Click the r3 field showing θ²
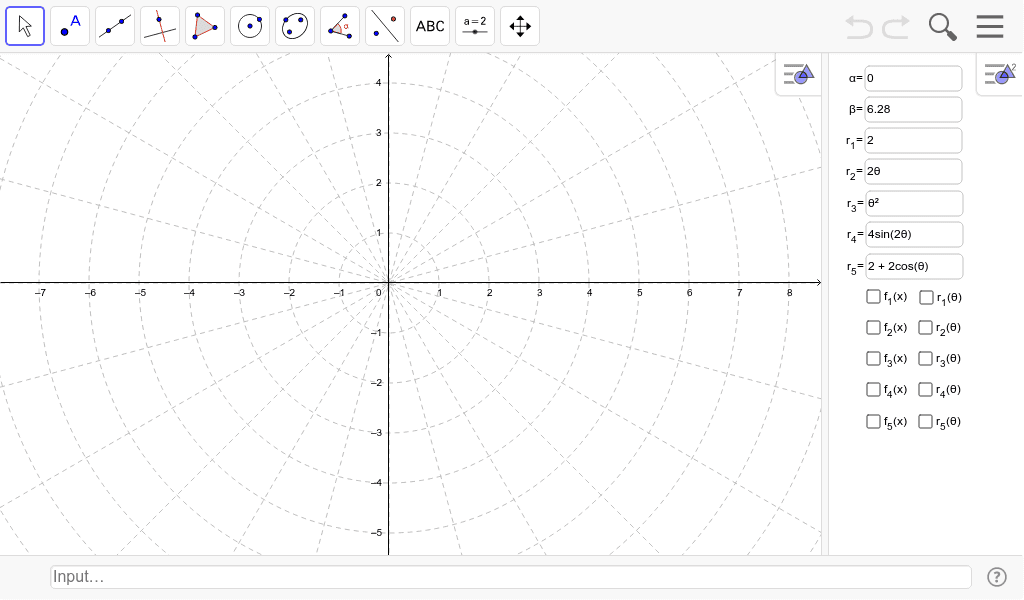Viewport: 1024px width, 600px height. (x=914, y=203)
